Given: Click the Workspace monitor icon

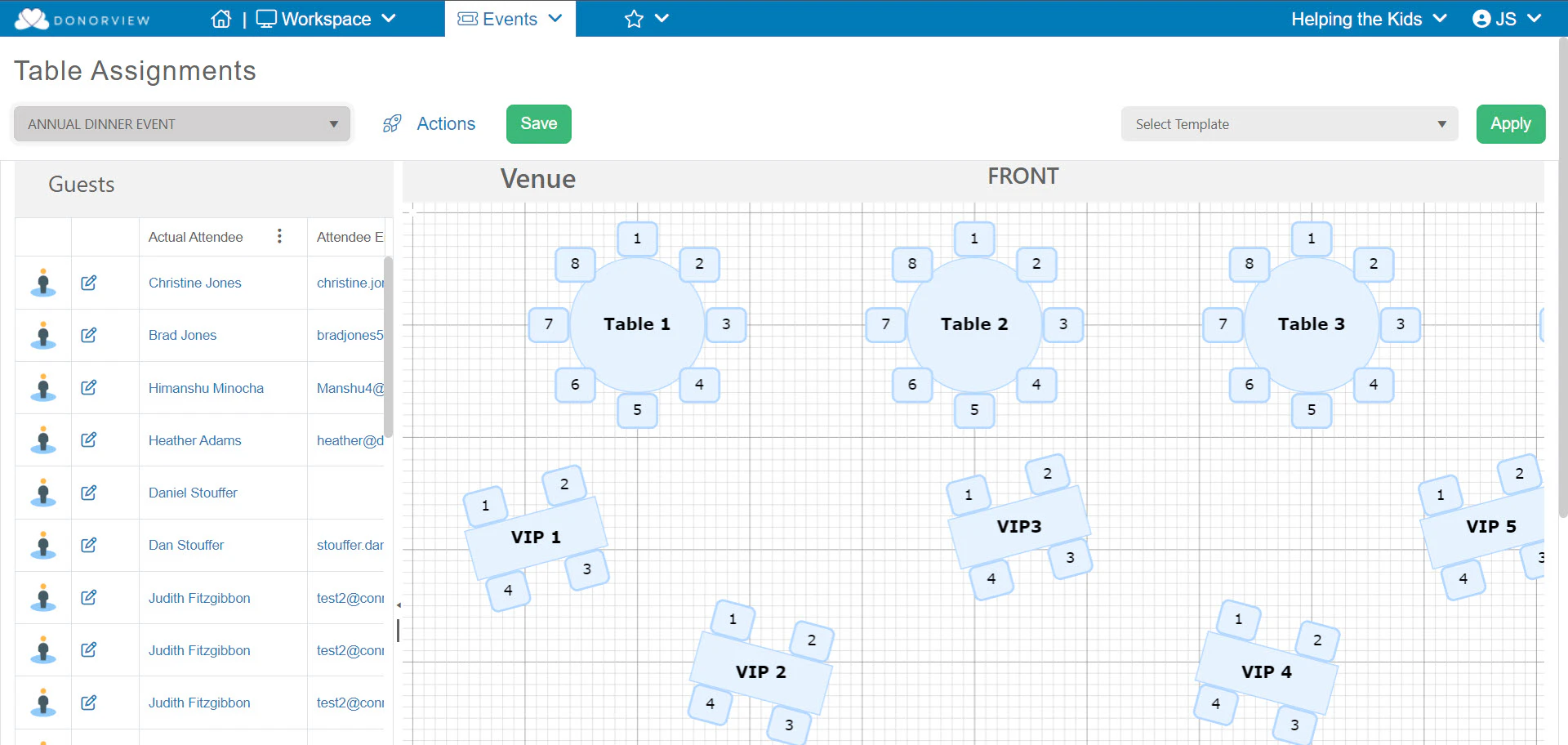Looking at the screenshot, I should 265,18.
